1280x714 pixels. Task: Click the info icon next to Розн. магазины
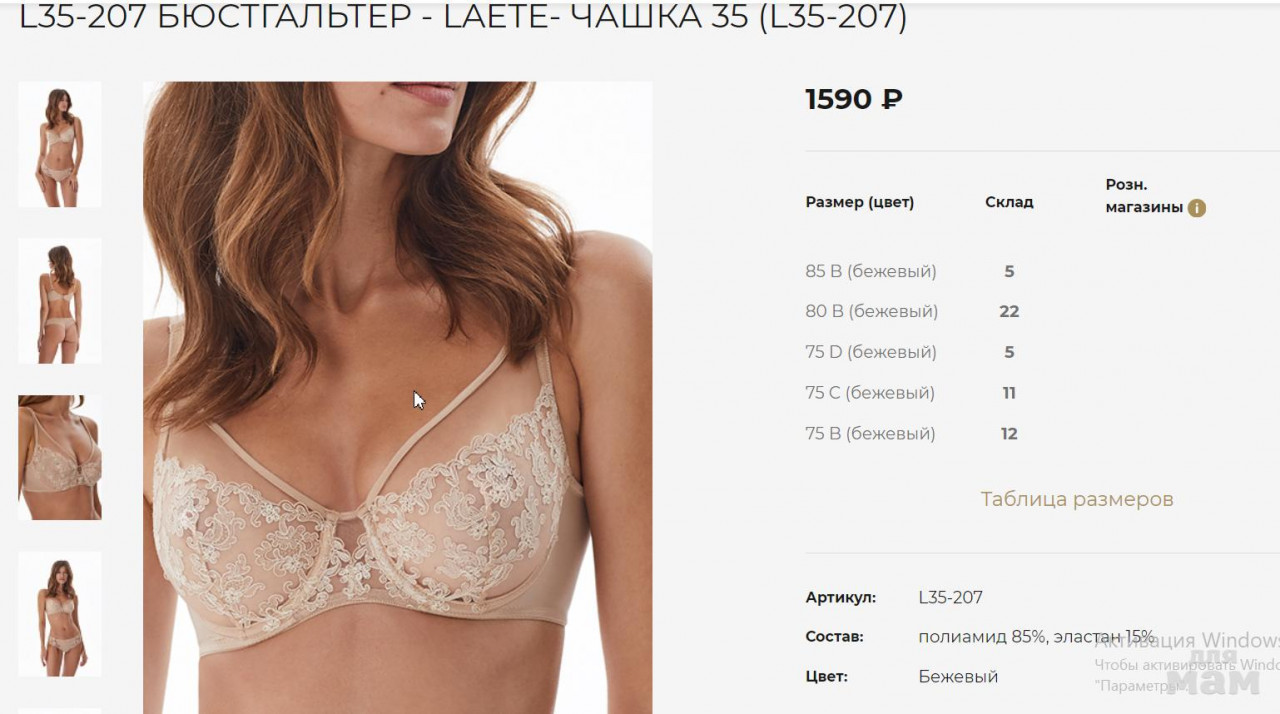click(x=1196, y=208)
